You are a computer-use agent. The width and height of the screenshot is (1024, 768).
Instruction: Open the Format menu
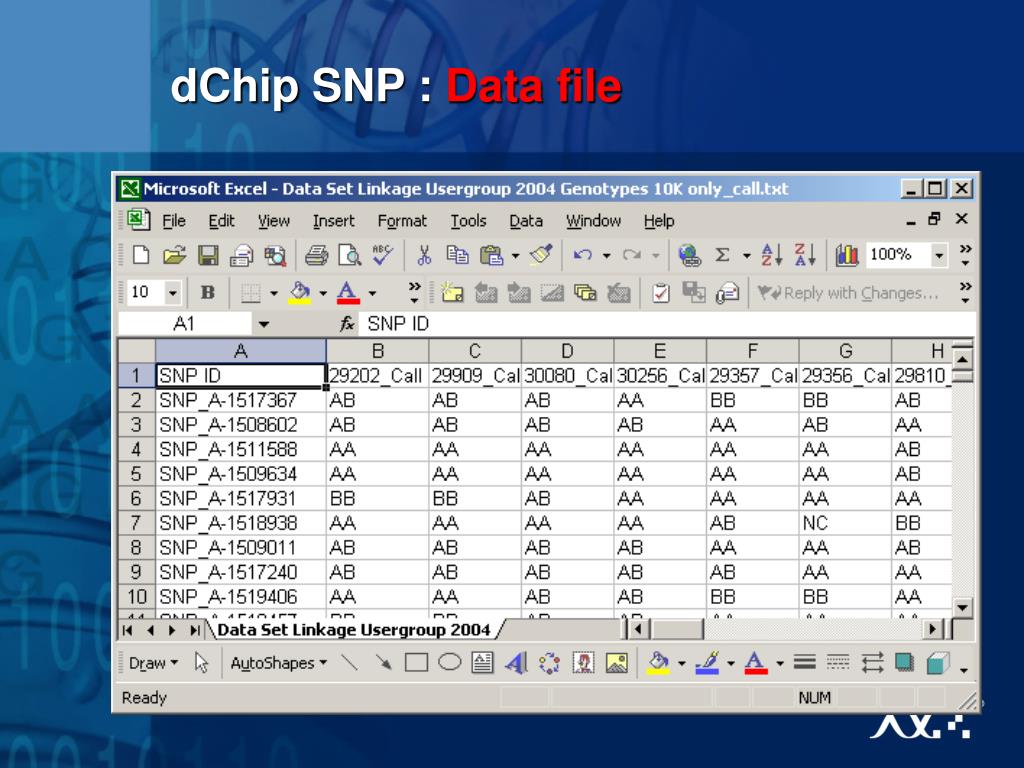click(402, 221)
